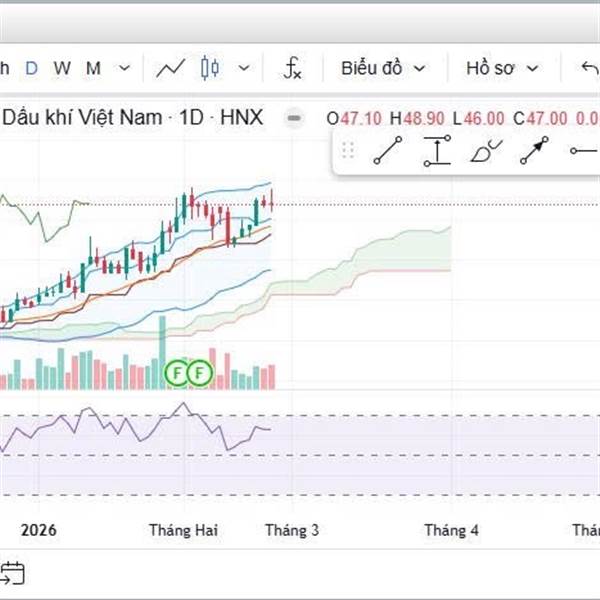600x600 pixels.
Task: Select the W weekly timeframe
Action: tap(62, 68)
